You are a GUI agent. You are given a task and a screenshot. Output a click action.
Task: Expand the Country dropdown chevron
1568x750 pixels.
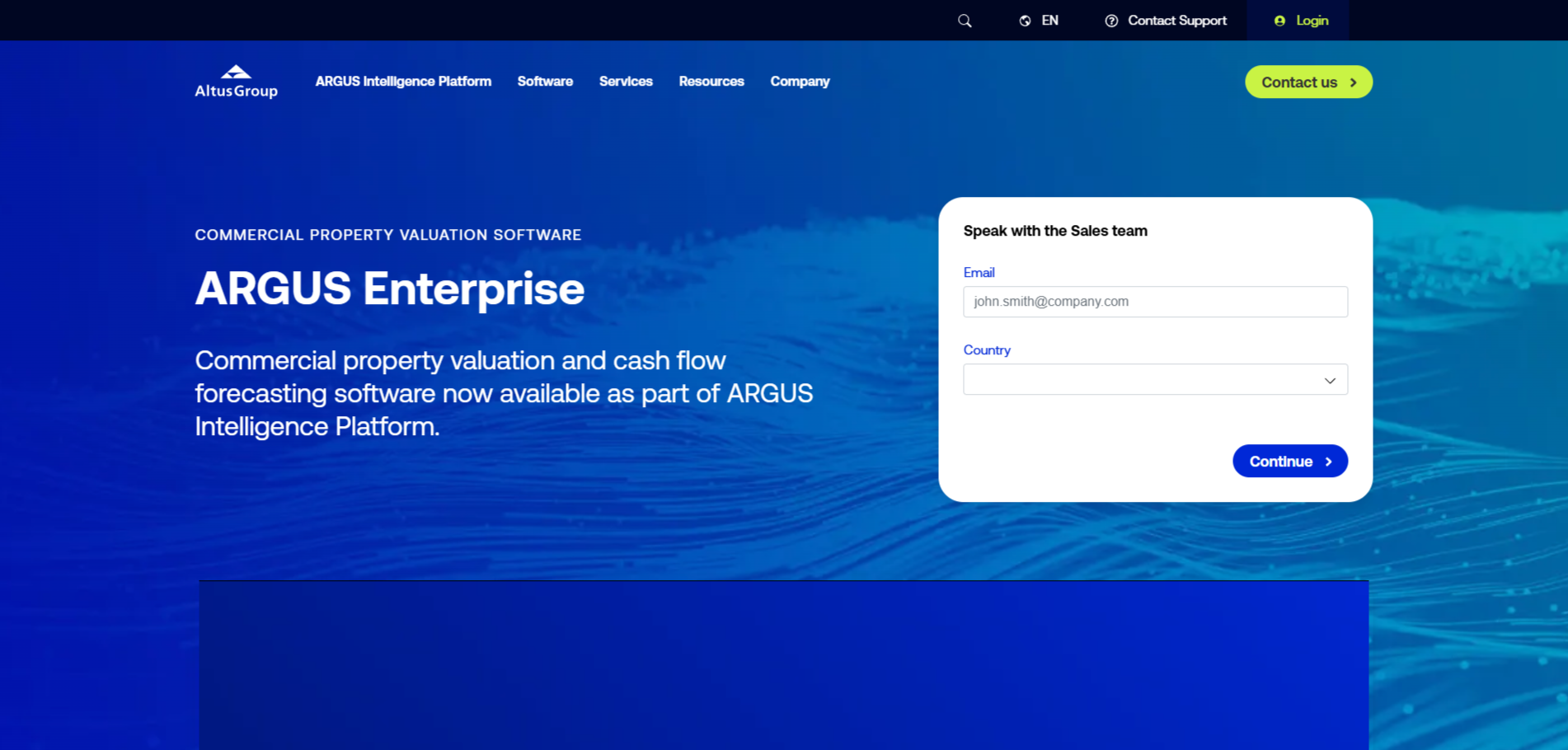point(1330,380)
